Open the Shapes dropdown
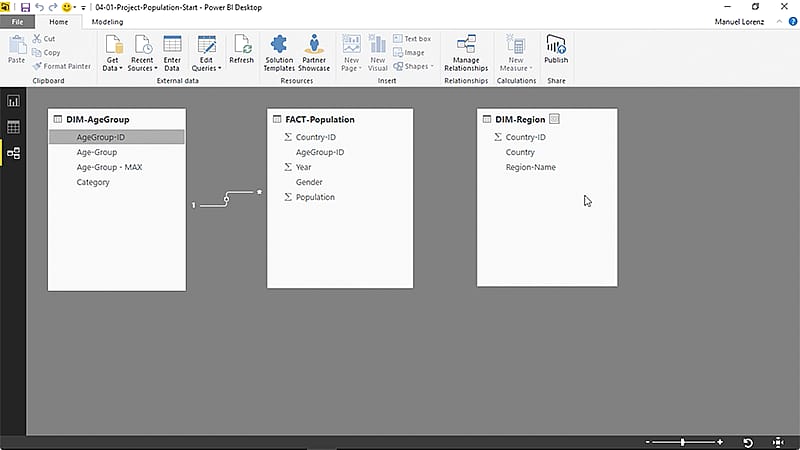Viewport: 800px width, 450px height. [x=414, y=66]
